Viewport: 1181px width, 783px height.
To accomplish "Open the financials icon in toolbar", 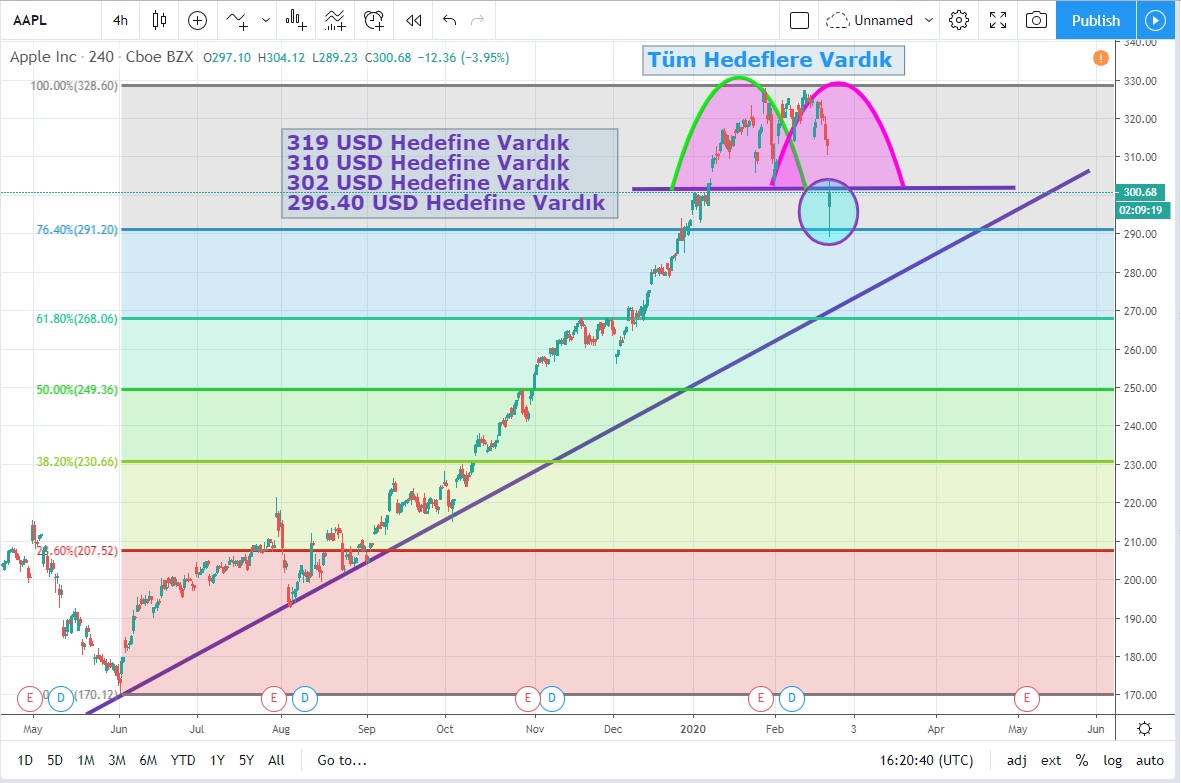I will (x=296, y=20).
